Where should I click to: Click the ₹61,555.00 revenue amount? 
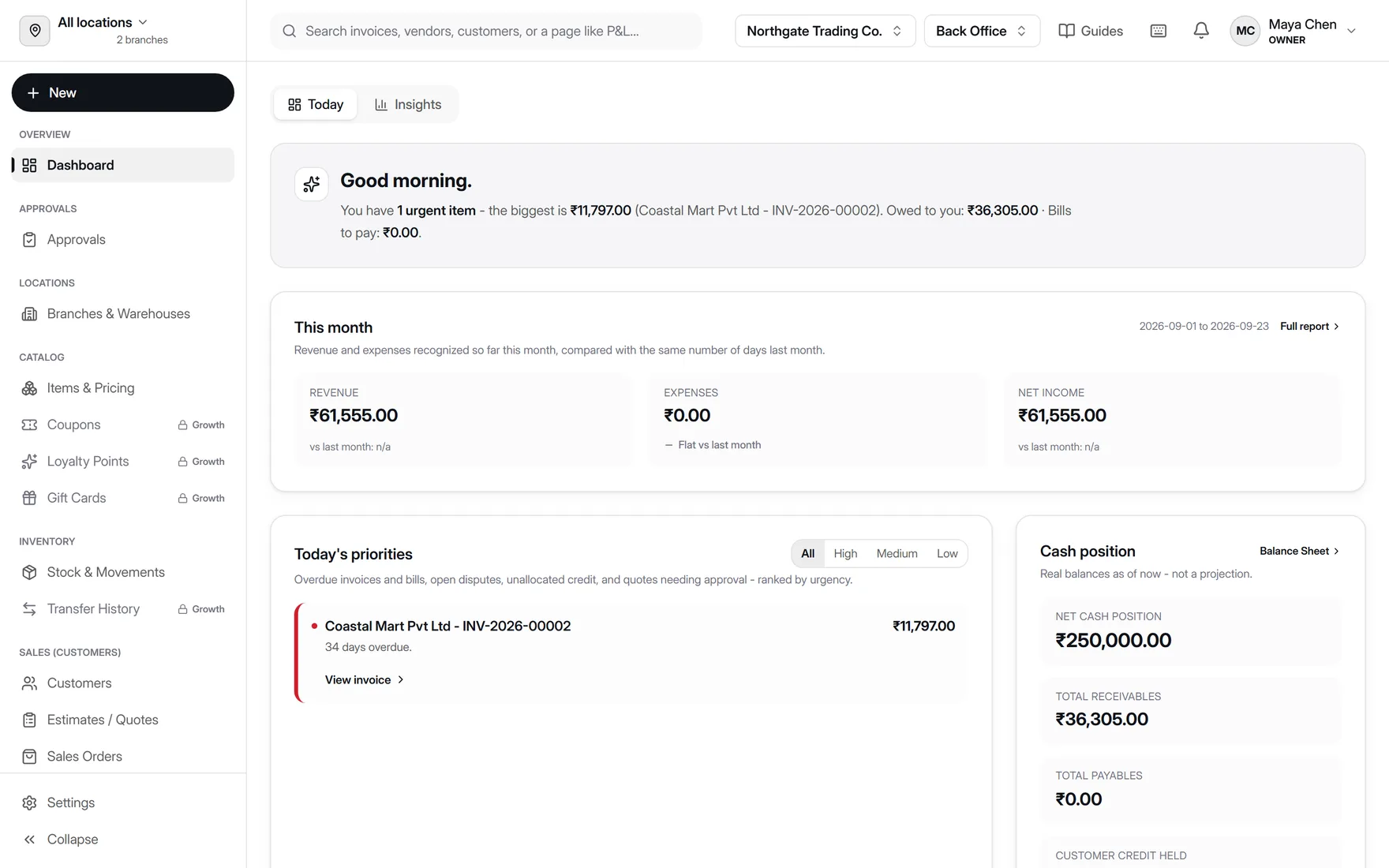pyautogui.click(x=354, y=415)
